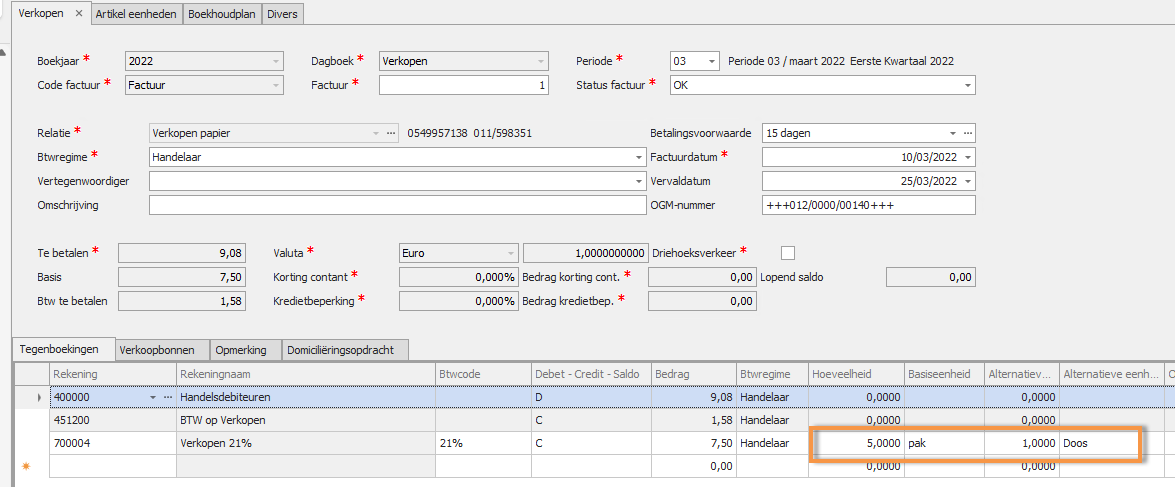The image size is (1175, 487).
Task: Select the 1,0000 alternative quantity cell
Action: (x=1021, y=443)
